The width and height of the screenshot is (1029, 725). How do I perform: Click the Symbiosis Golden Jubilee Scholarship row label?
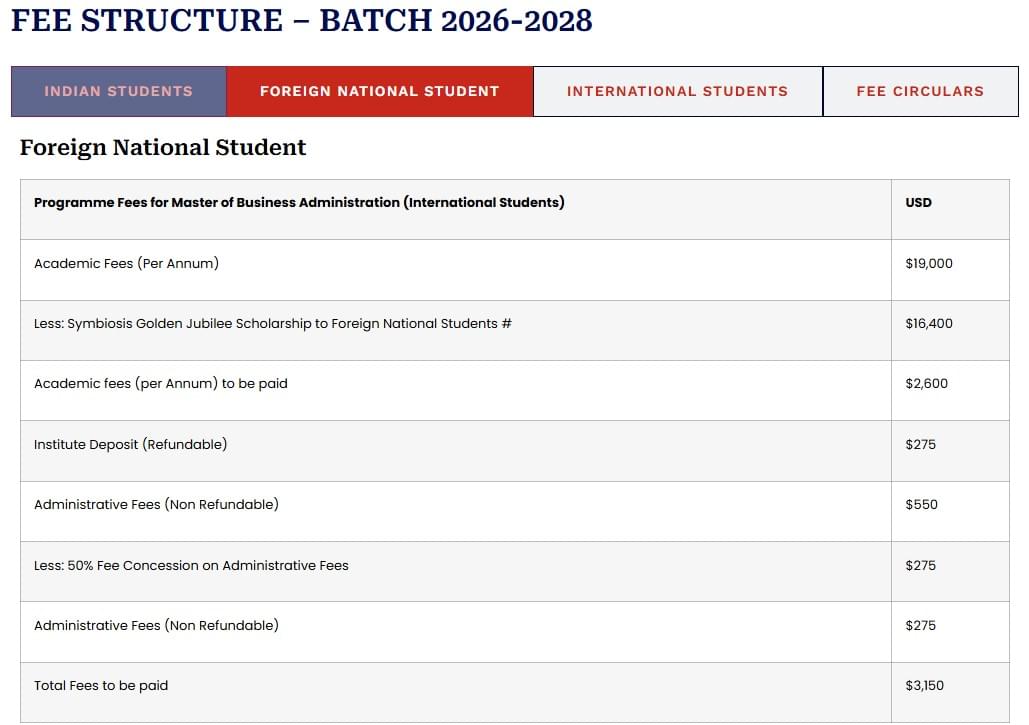272,324
